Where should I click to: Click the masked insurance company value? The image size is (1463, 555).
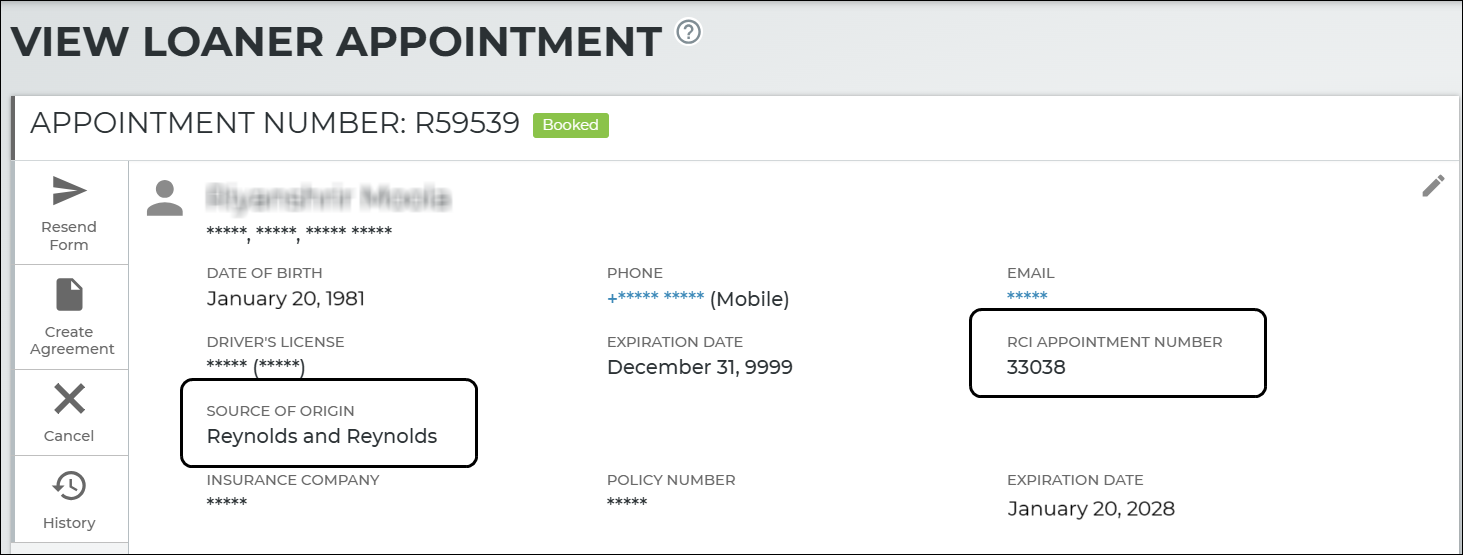click(x=226, y=502)
